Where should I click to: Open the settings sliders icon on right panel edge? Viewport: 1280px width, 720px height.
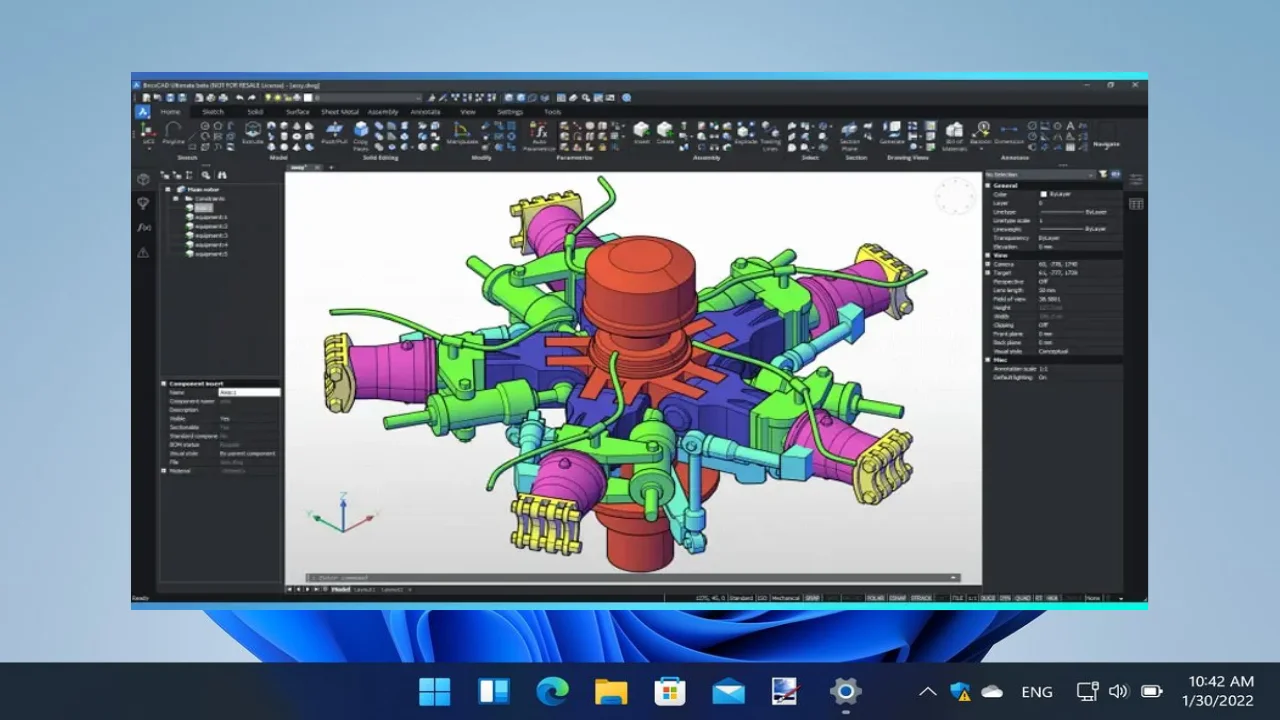[x=1136, y=180]
